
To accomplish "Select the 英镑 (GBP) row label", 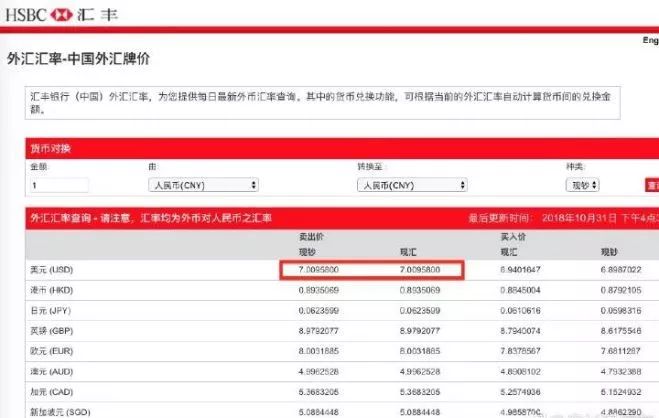I will coord(52,331).
